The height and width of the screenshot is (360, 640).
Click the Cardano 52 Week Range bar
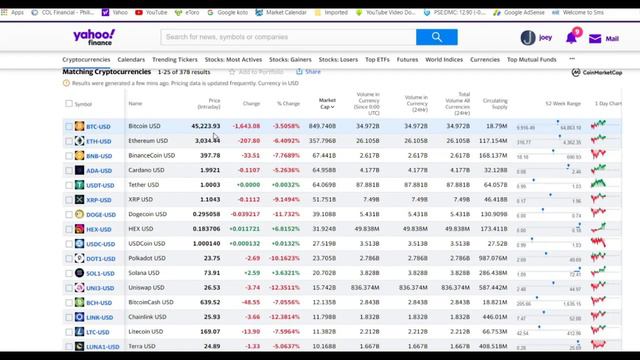(x=549, y=169)
